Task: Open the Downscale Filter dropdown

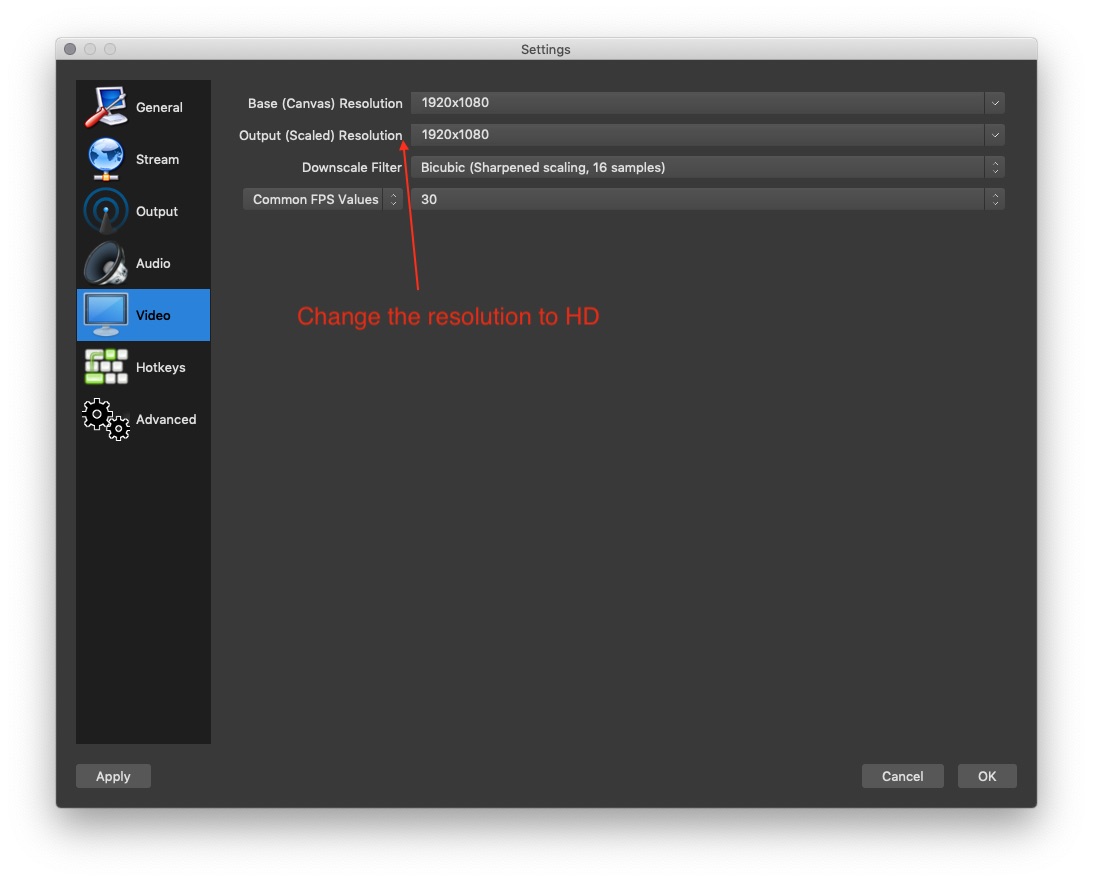Action: [x=995, y=167]
